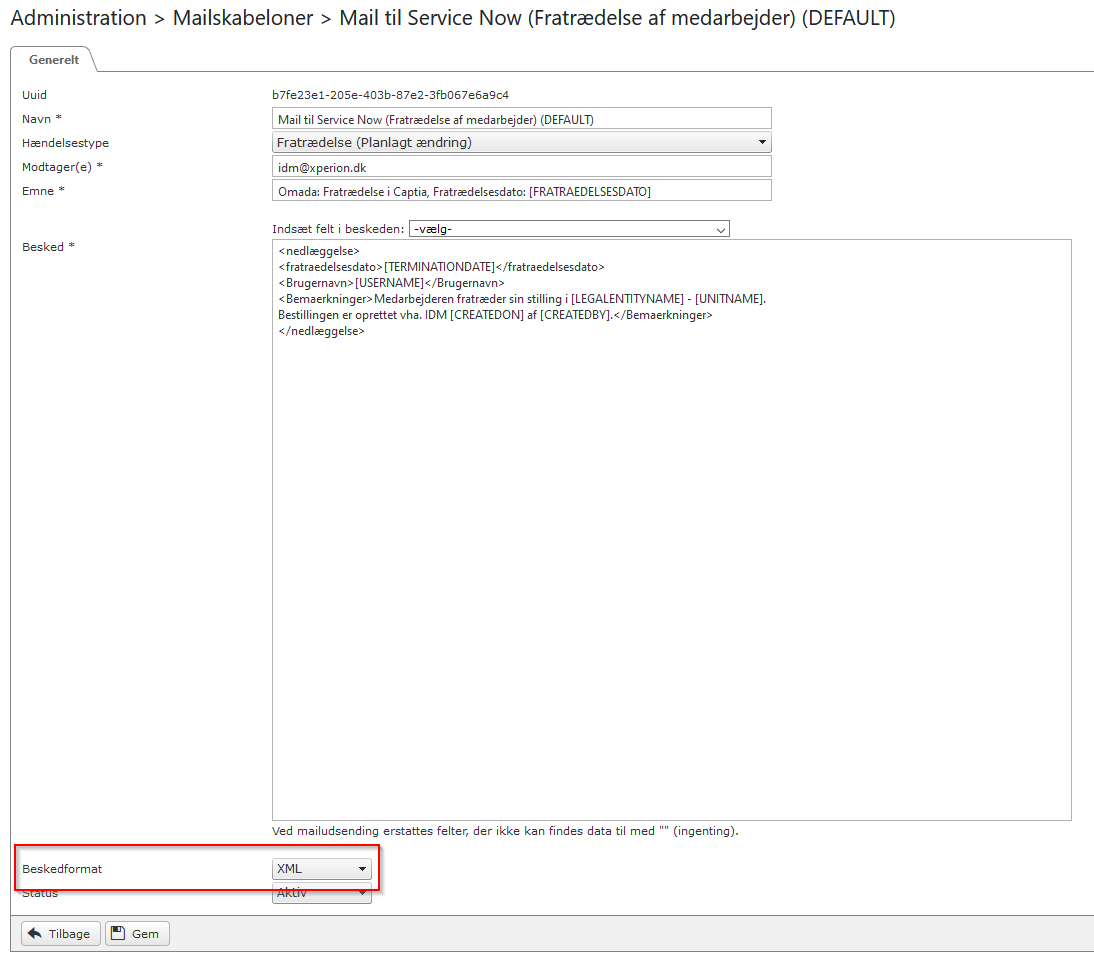This screenshot has width=1094, height=965.
Task: Click inside the Besked message textarea
Action: click(x=671, y=530)
